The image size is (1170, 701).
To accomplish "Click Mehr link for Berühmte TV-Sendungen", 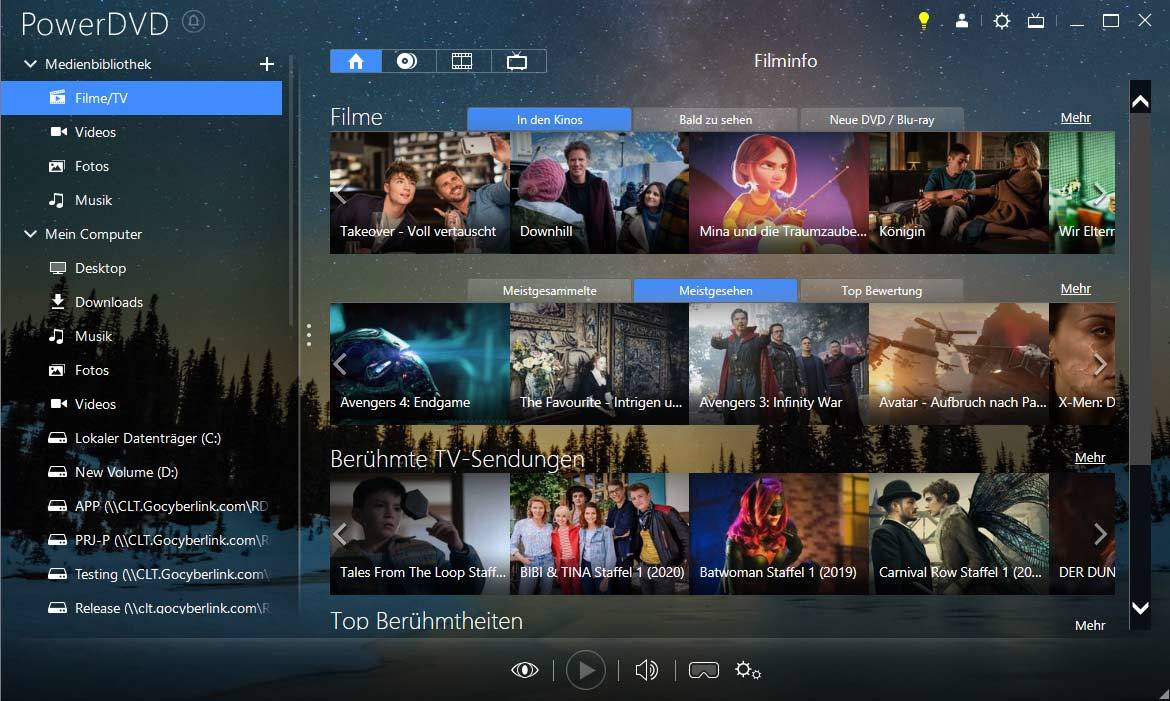I will pos(1089,458).
